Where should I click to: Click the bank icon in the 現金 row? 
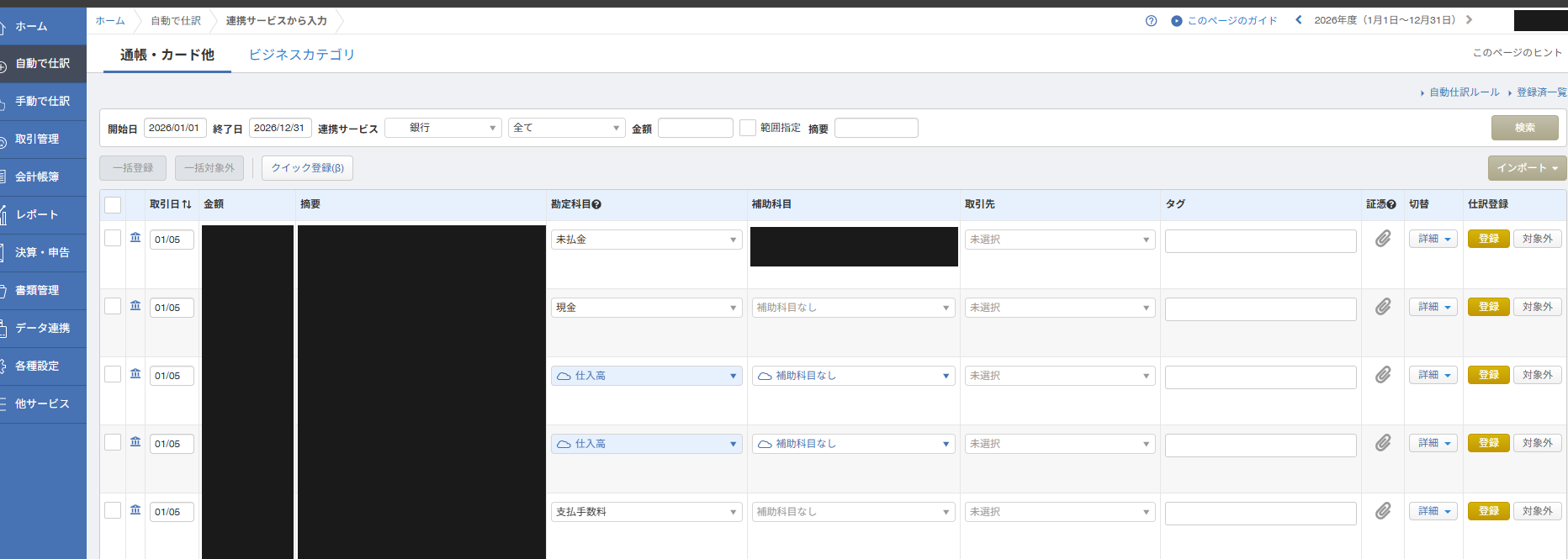(135, 306)
